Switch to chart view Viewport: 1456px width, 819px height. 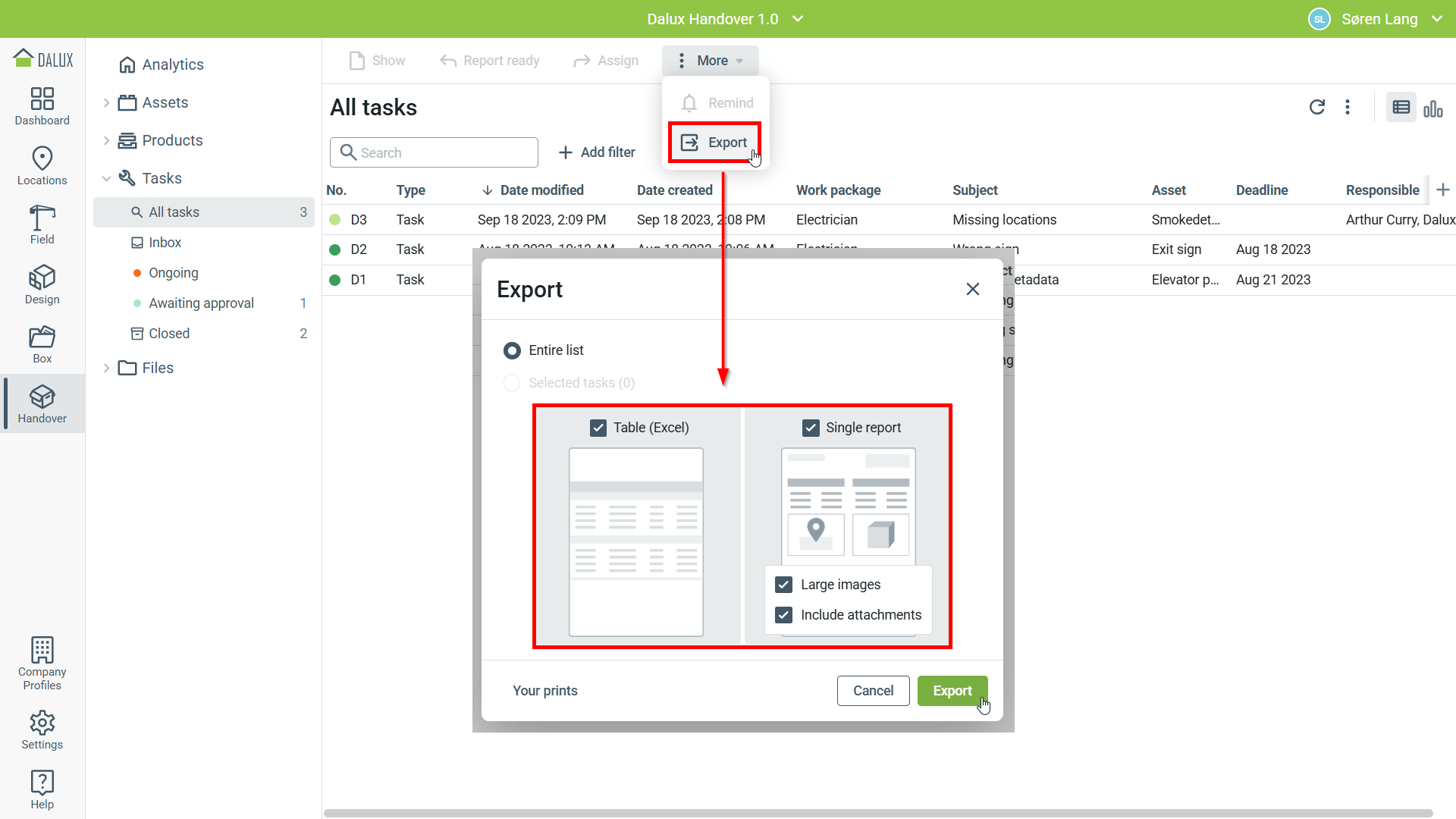coord(1433,108)
